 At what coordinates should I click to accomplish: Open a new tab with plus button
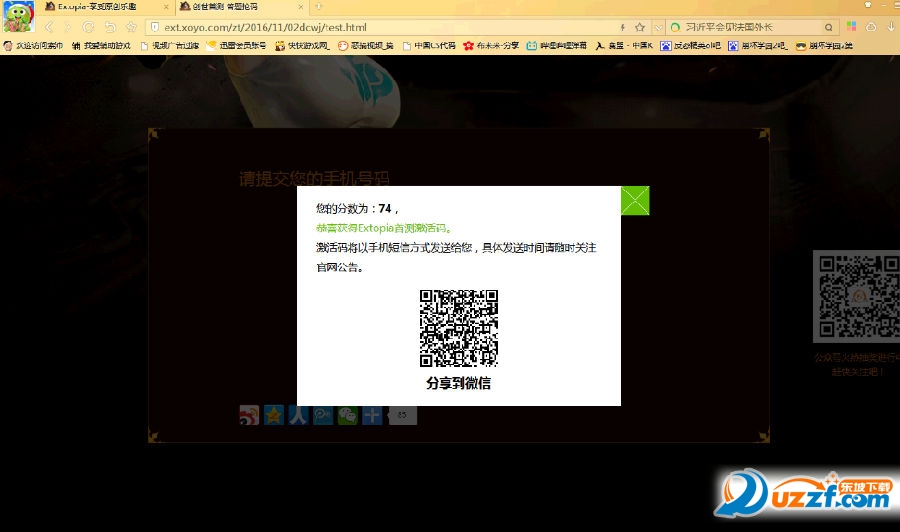(319, 7)
